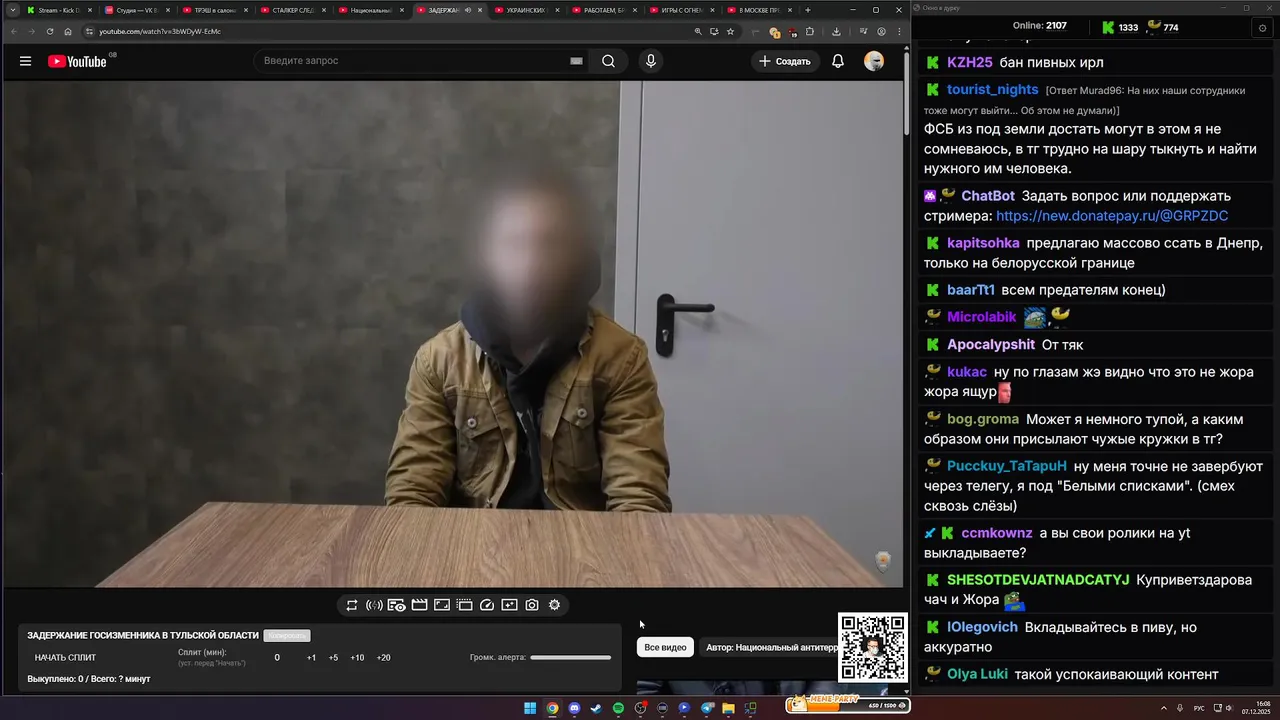
Task: Click the QR code overlay image
Action: 872,648
